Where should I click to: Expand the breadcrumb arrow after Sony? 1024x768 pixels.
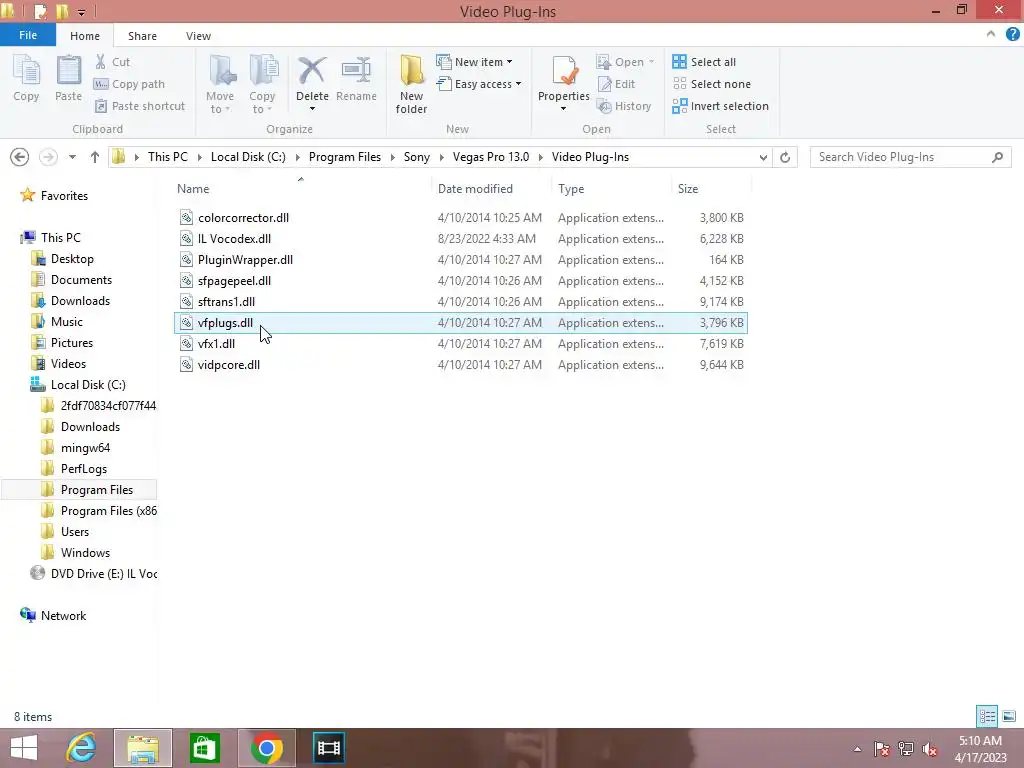point(441,157)
